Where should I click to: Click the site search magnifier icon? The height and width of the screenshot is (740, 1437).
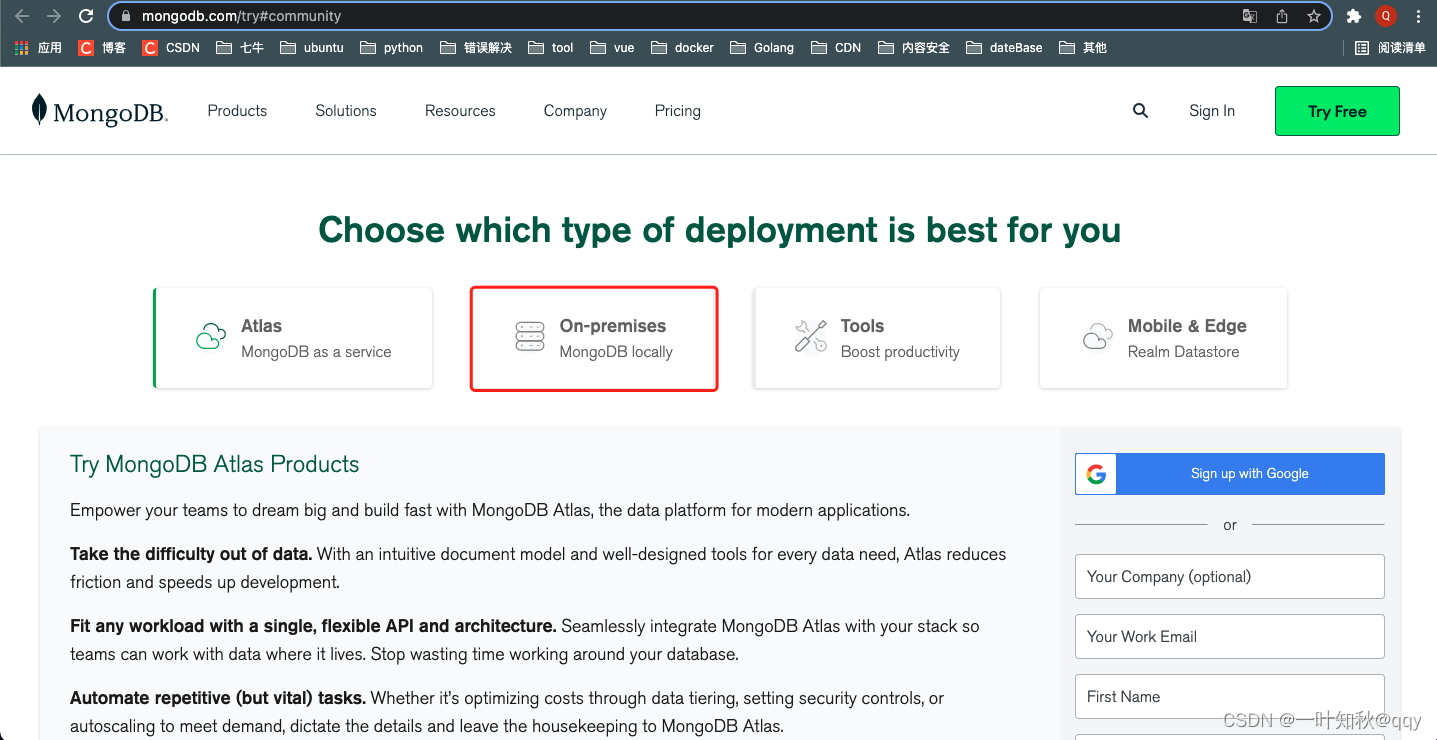tap(1140, 111)
